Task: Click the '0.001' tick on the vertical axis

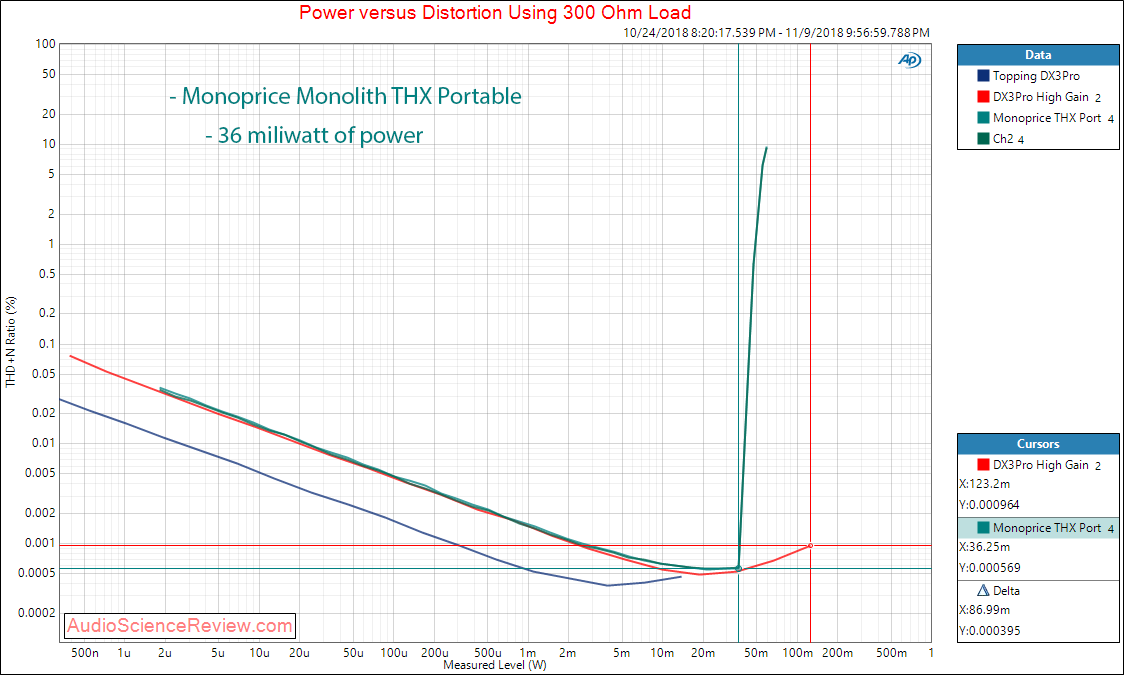Action: tap(41, 543)
